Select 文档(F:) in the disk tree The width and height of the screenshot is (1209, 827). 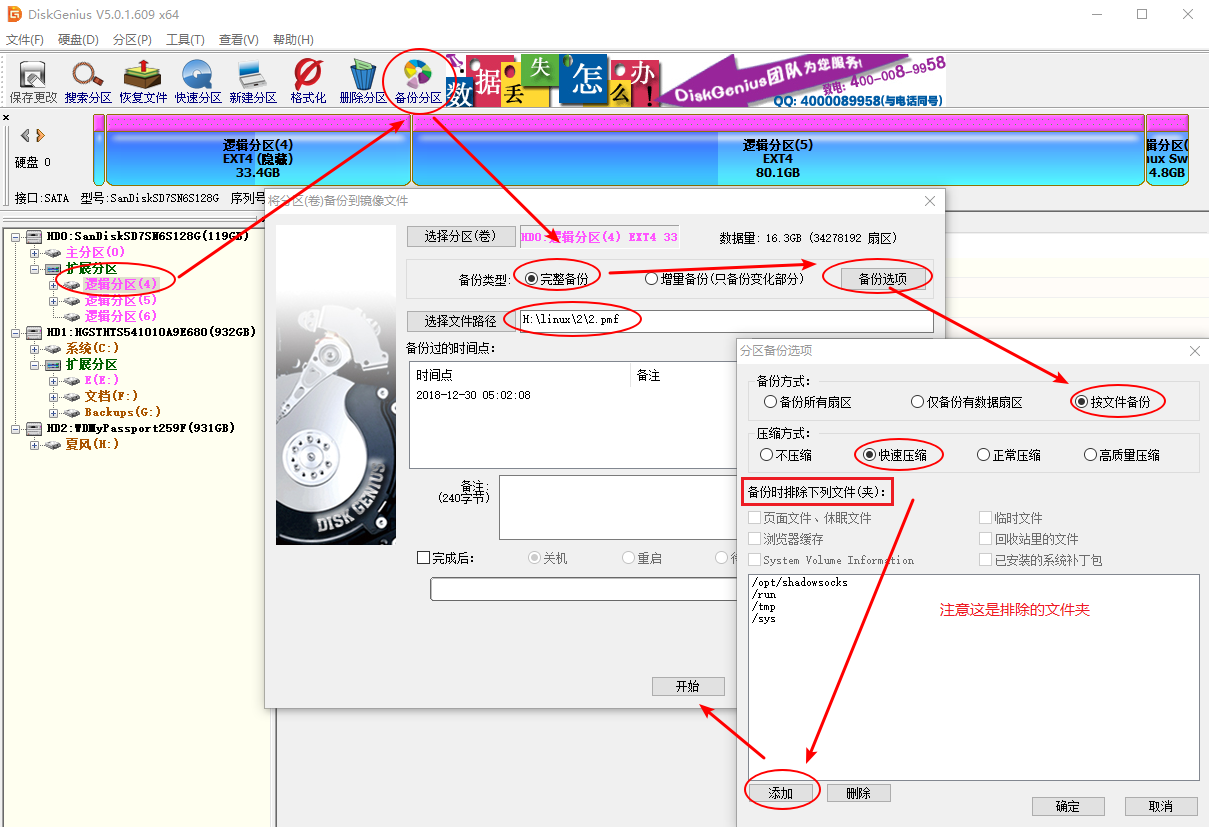pyautogui.click(x=111, y=396)
